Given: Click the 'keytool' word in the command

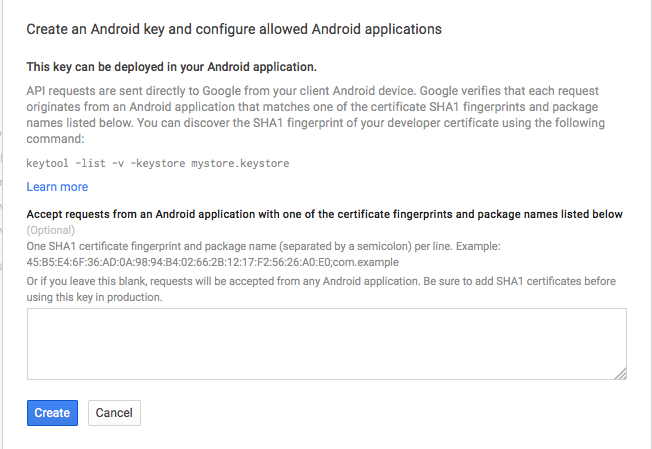Looking at the screenshot, I should coord(48,162).
